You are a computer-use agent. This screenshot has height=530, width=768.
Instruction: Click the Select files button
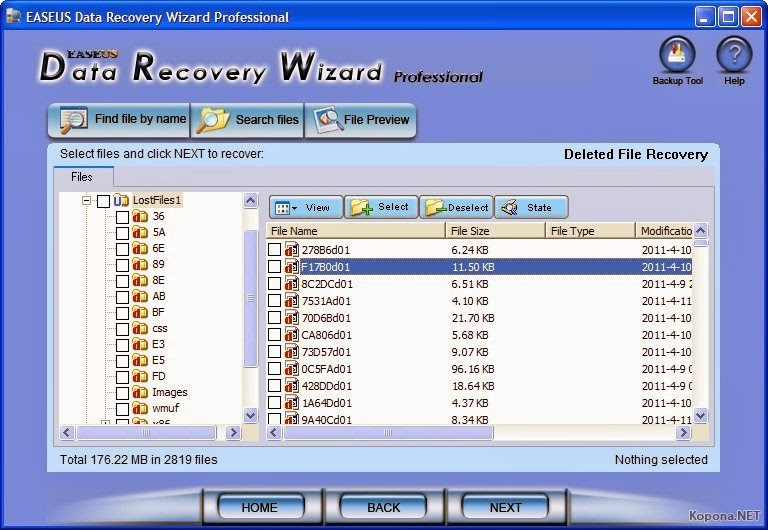(382, 208)
